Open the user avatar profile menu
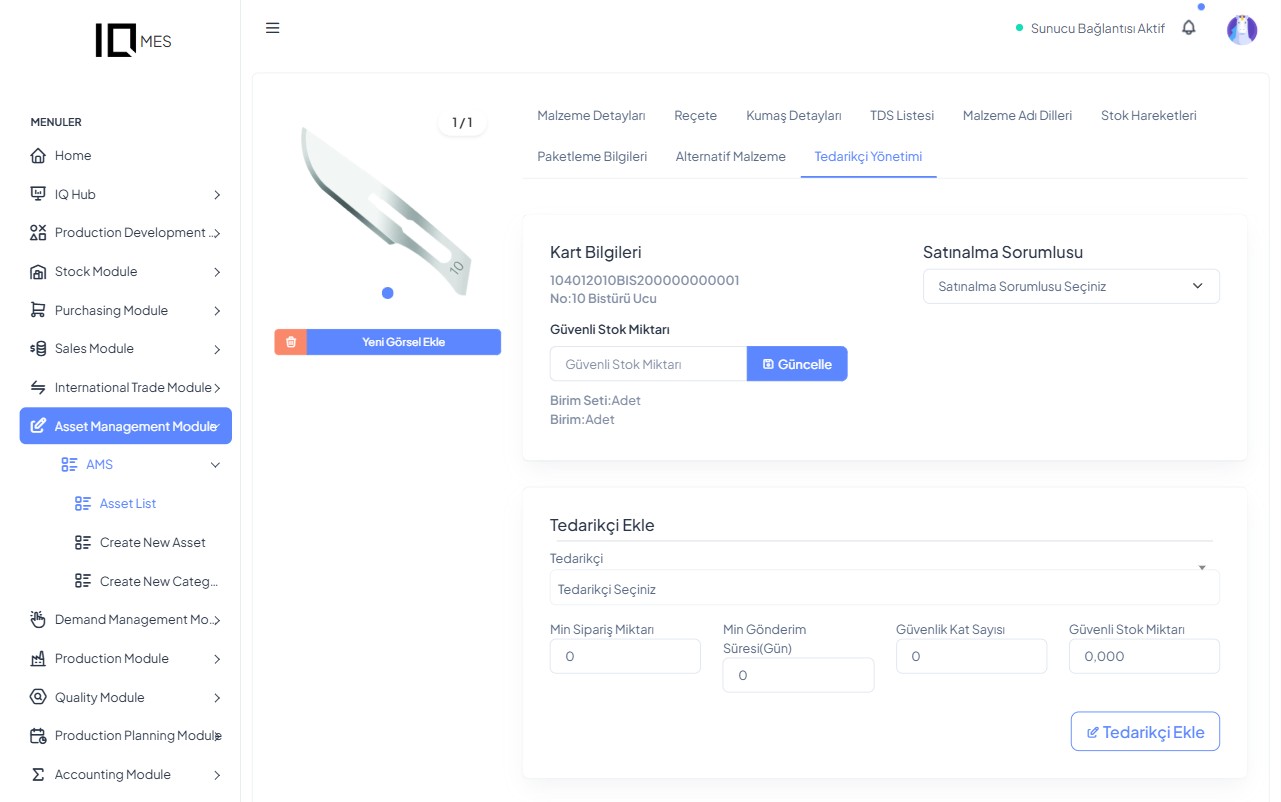Viewport: 1281px width, 802px height. (1241, 29)
